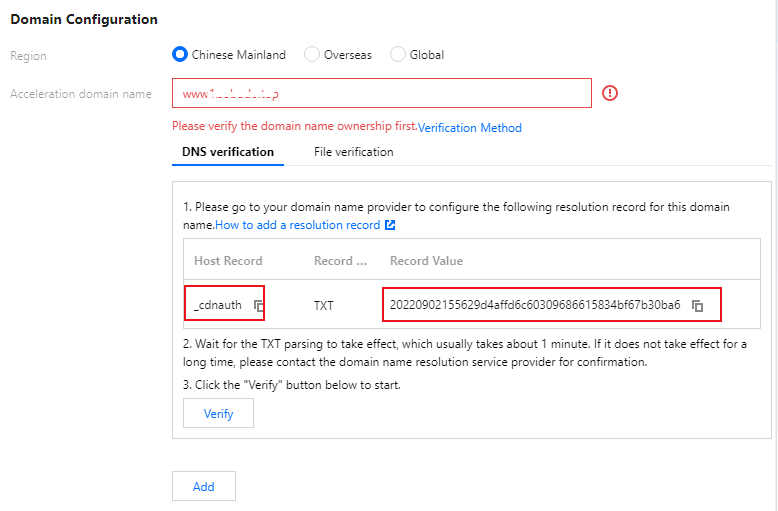Open the Verification Method link
The image size is (778, 511).
tap(470, 128)
